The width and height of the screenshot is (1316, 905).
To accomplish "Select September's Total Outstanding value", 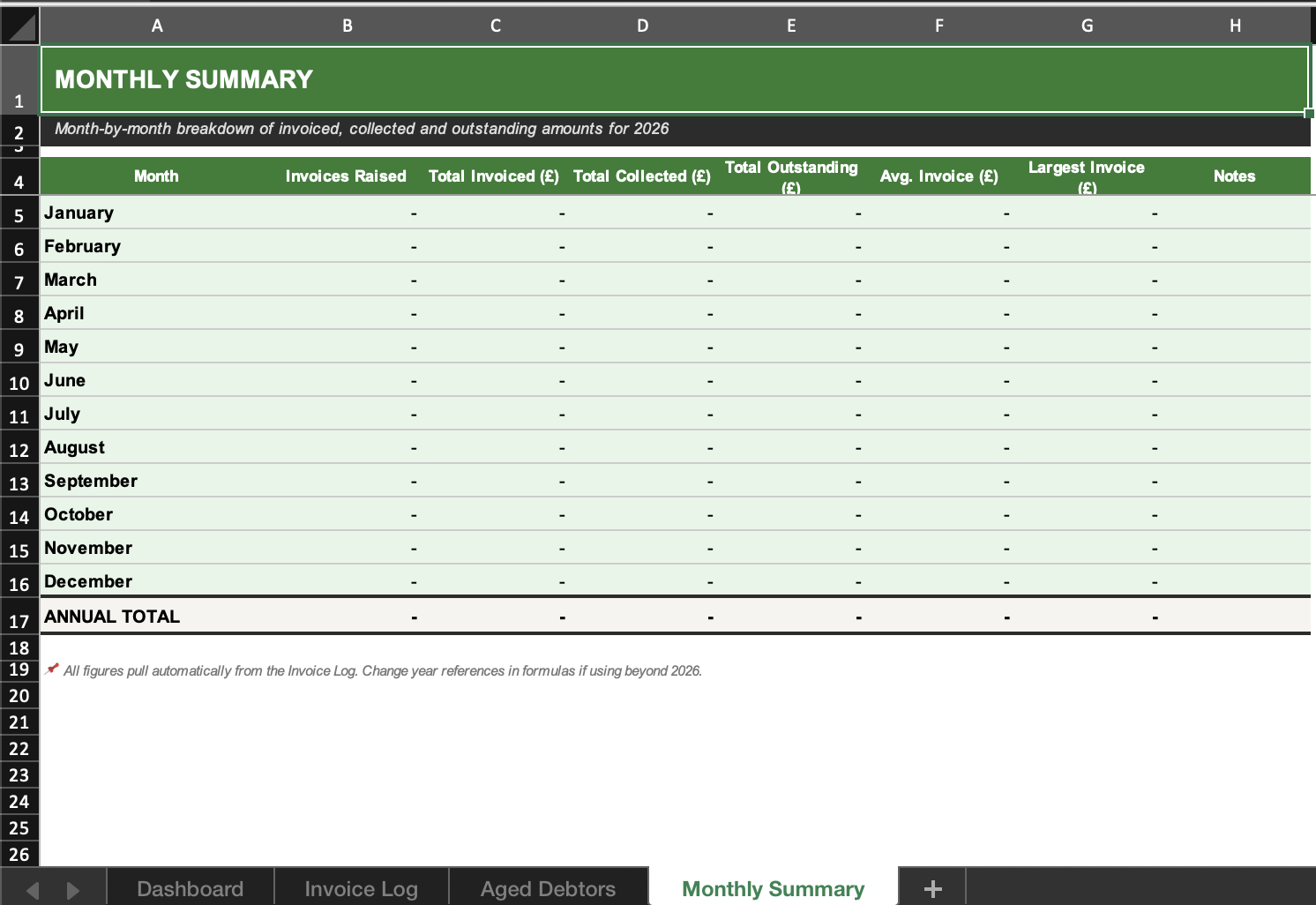I will tap(791, 481).
